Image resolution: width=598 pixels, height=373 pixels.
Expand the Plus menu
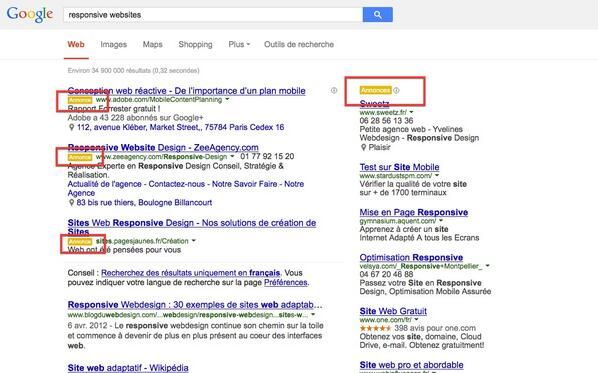tap(239, 44)
